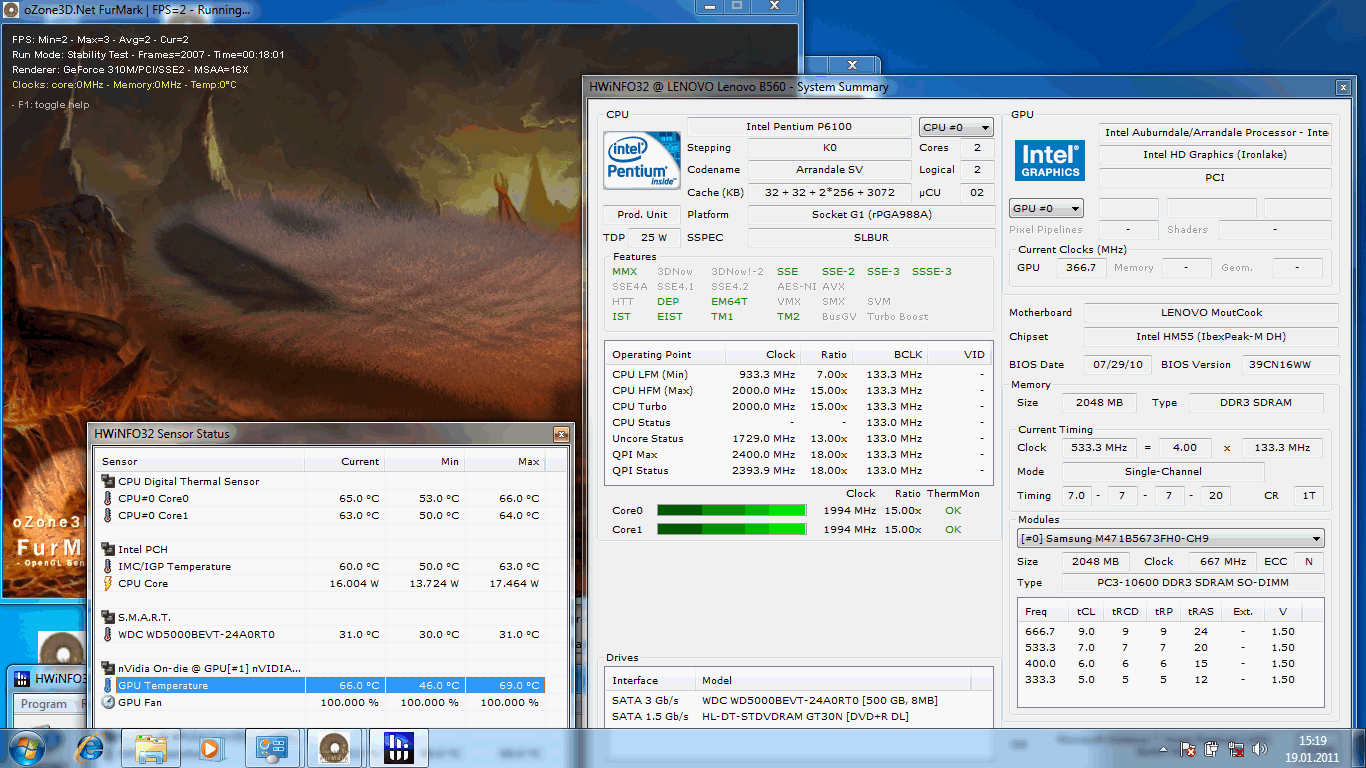1366x768 pixels.
Task: Click taskbar clock showing 15:19
Action: [1314, 748]
